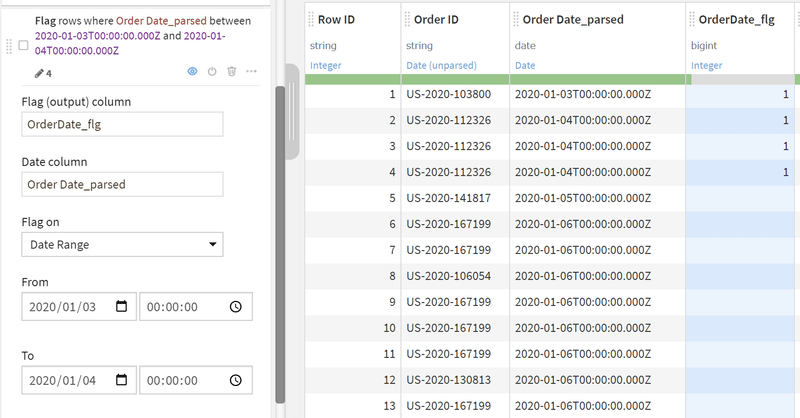
Task: Click the Date meaning link under Order Date_parsed
Action: pos(525,65)
